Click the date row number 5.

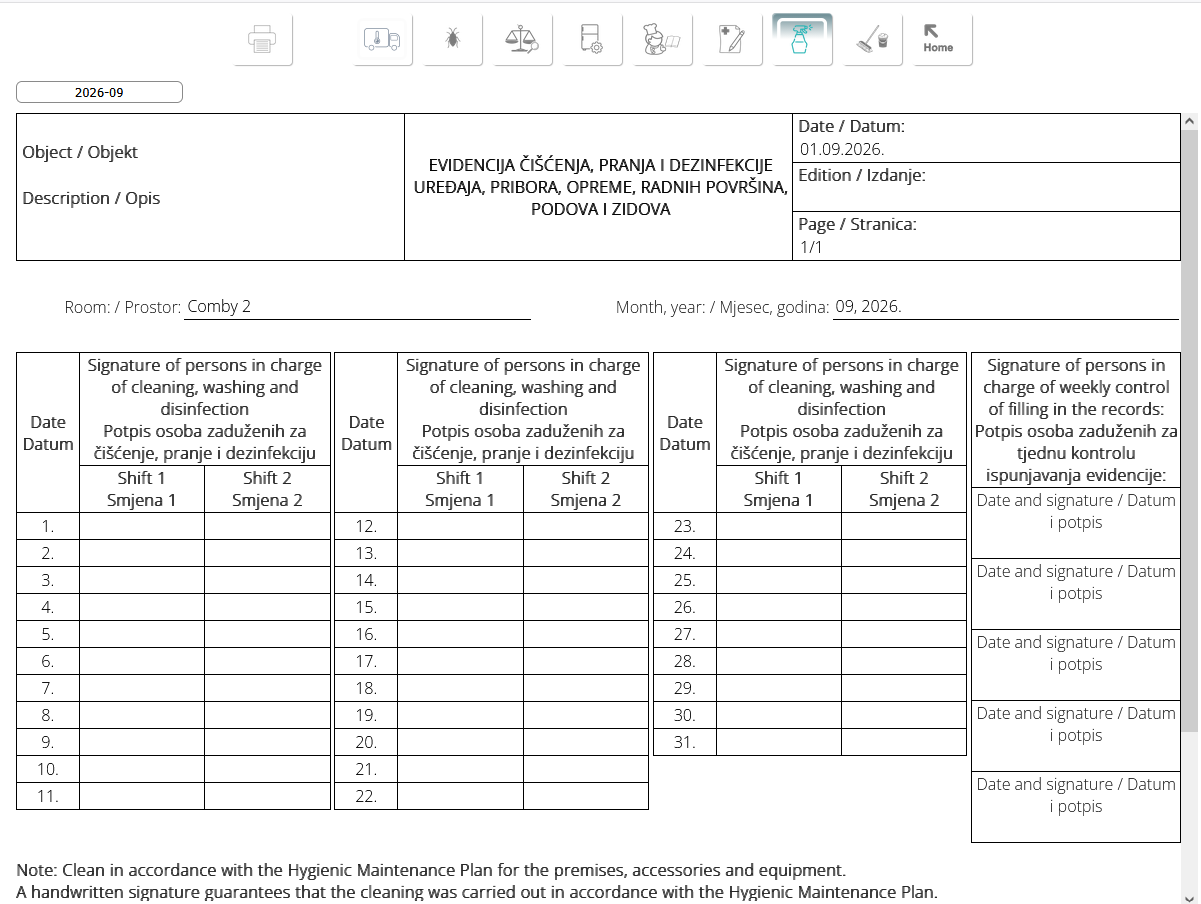pyautogui.click(x=48, y=634)
